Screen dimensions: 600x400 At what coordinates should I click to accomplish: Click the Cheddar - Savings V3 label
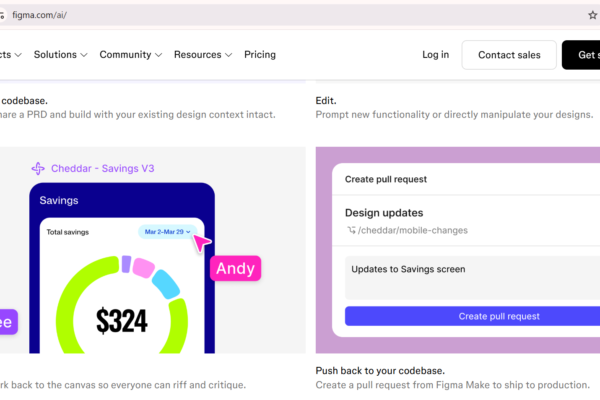[103, 168]
